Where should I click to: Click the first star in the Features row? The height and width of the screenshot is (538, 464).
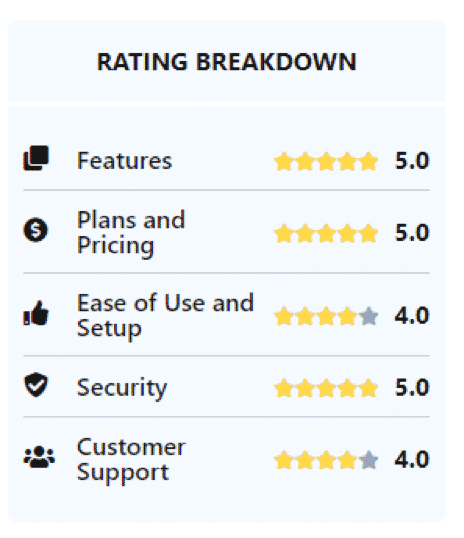[x=284, y=161]
